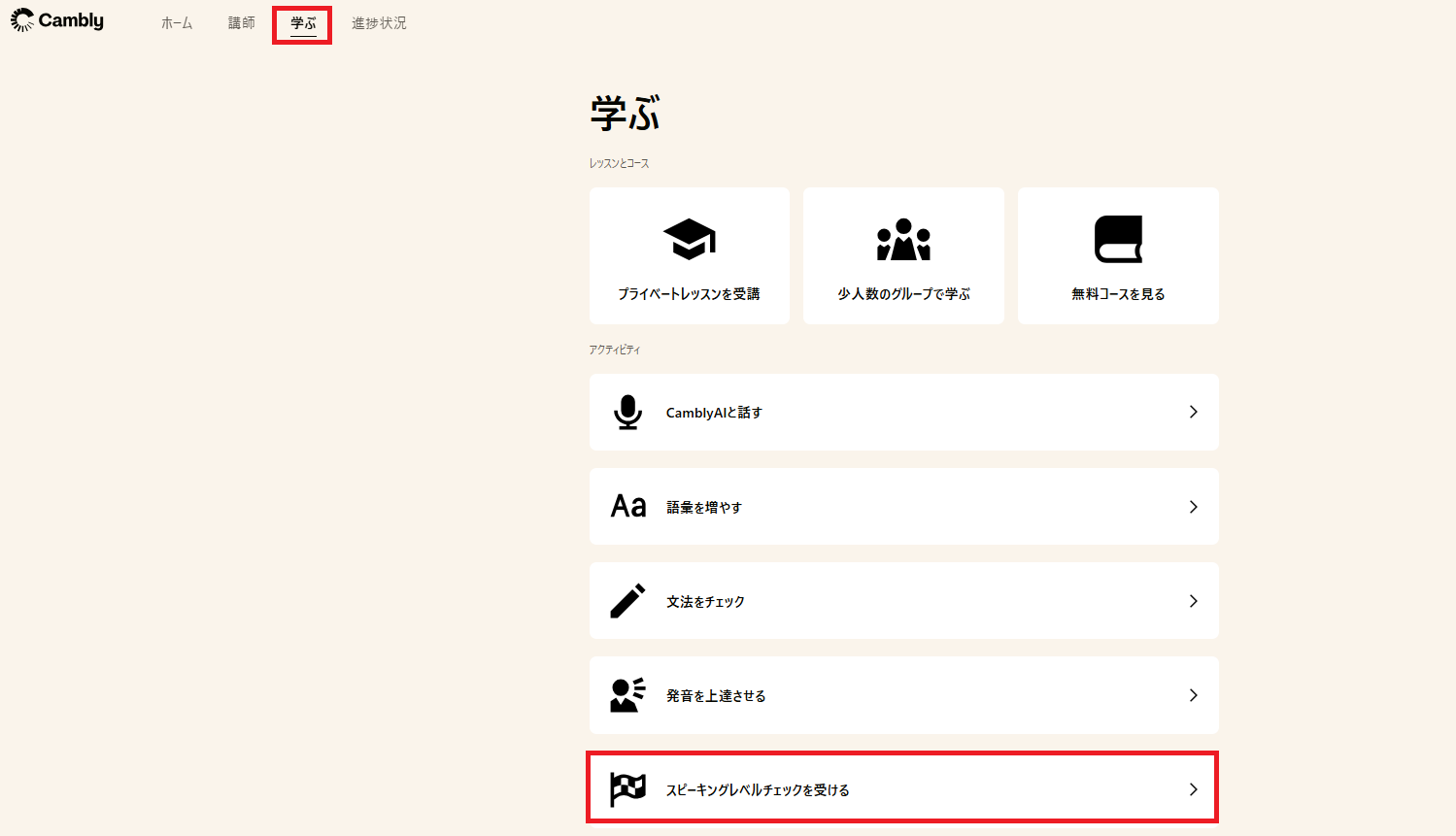This screenshot has width=1456, height=836.
Task: Select the 学ぶ tab
Action: (303, 23)
